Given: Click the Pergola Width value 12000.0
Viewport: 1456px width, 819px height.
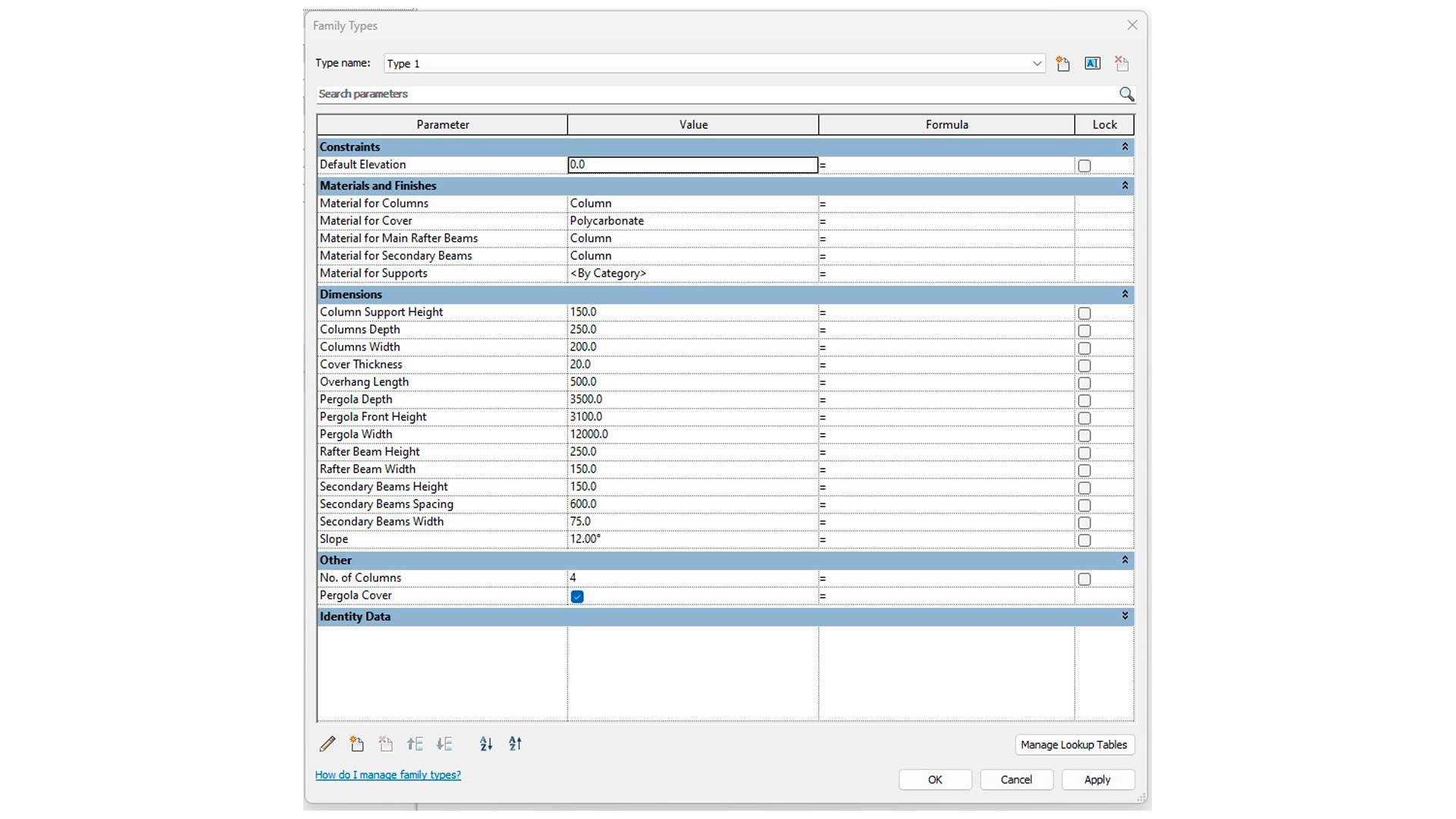Looking at the screenshot, I should [692, 435].
